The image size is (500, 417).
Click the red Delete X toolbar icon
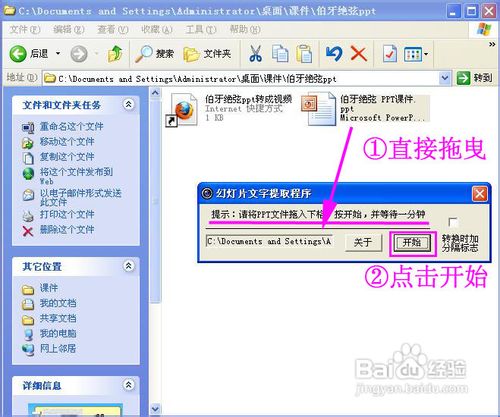(359, 54)
